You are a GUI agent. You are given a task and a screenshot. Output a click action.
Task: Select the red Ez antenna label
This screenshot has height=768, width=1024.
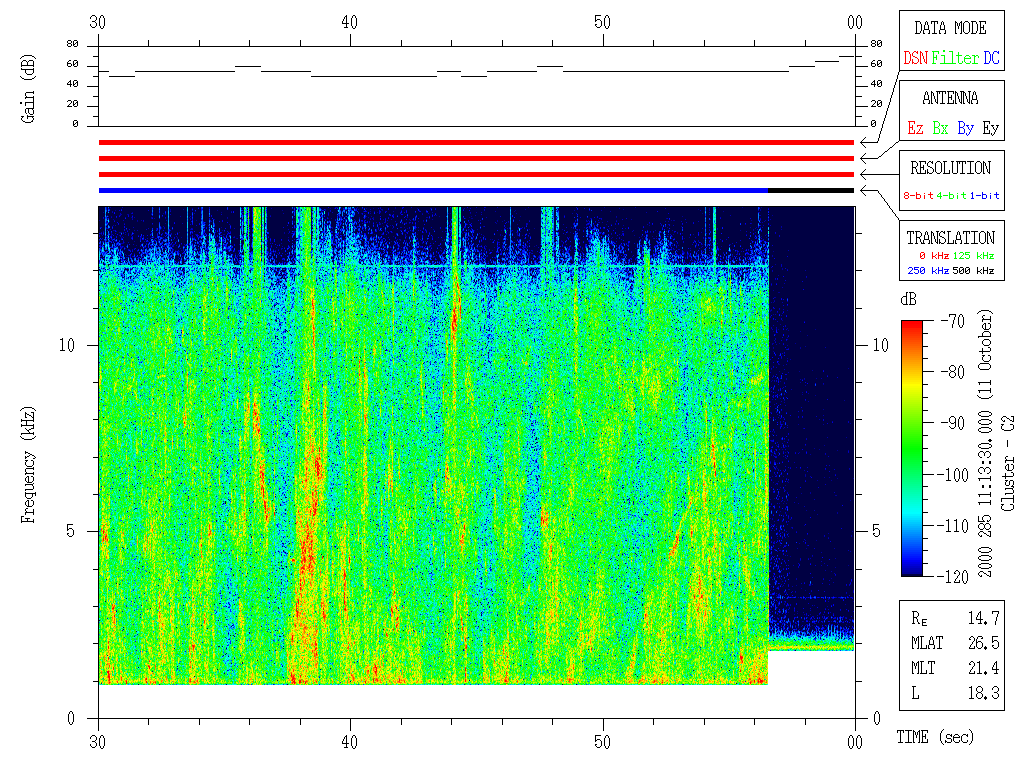[x=915, y=129]
